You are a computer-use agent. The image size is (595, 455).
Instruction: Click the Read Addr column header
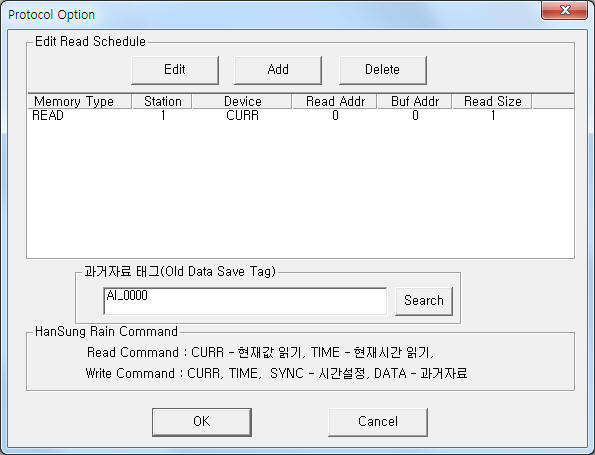coord(334,102)
